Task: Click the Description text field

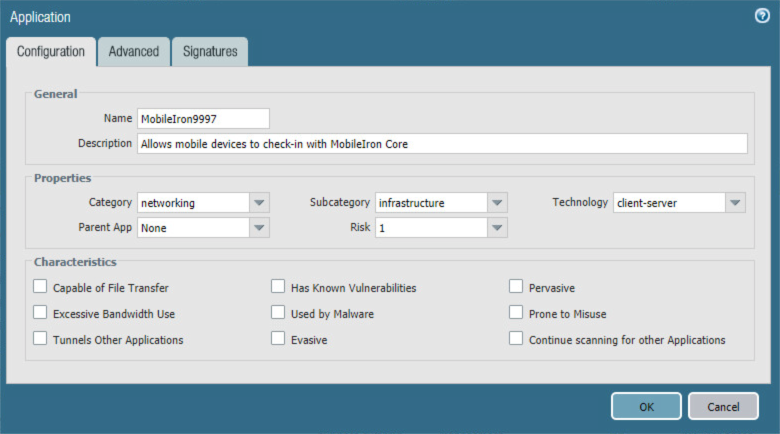Action: (x=442, y=144)
